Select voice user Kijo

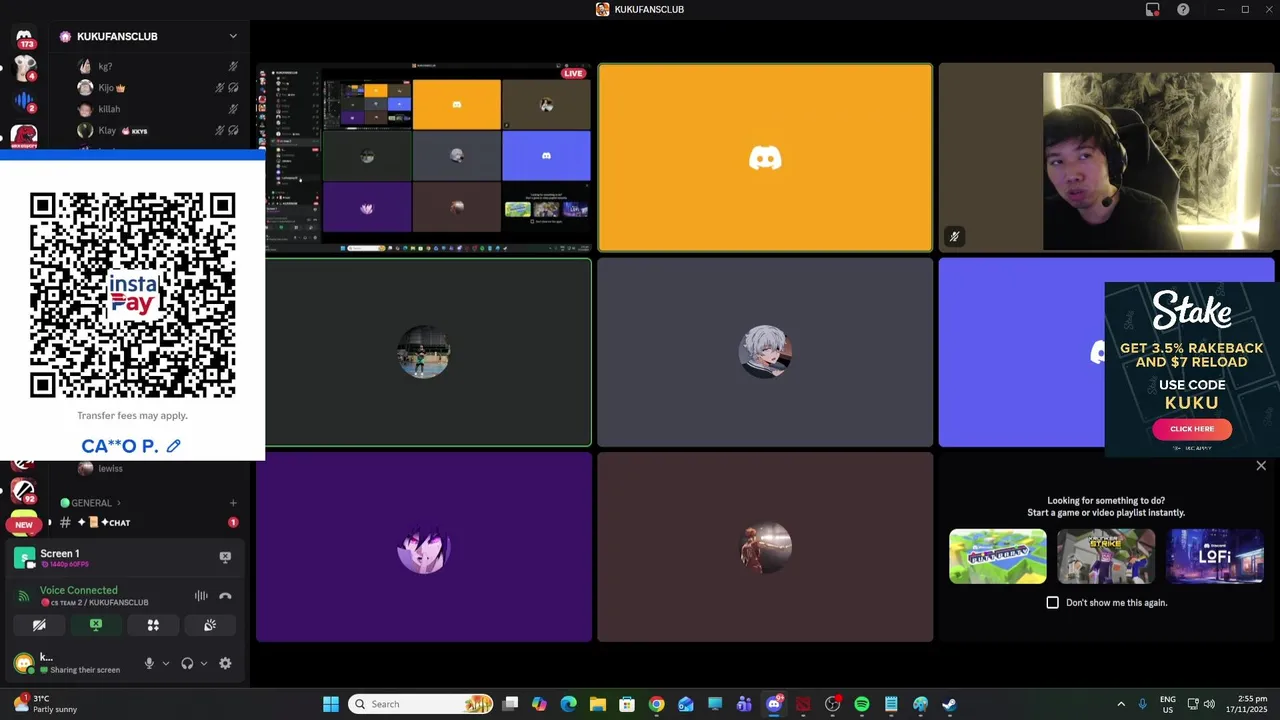[x=158, y=87]
